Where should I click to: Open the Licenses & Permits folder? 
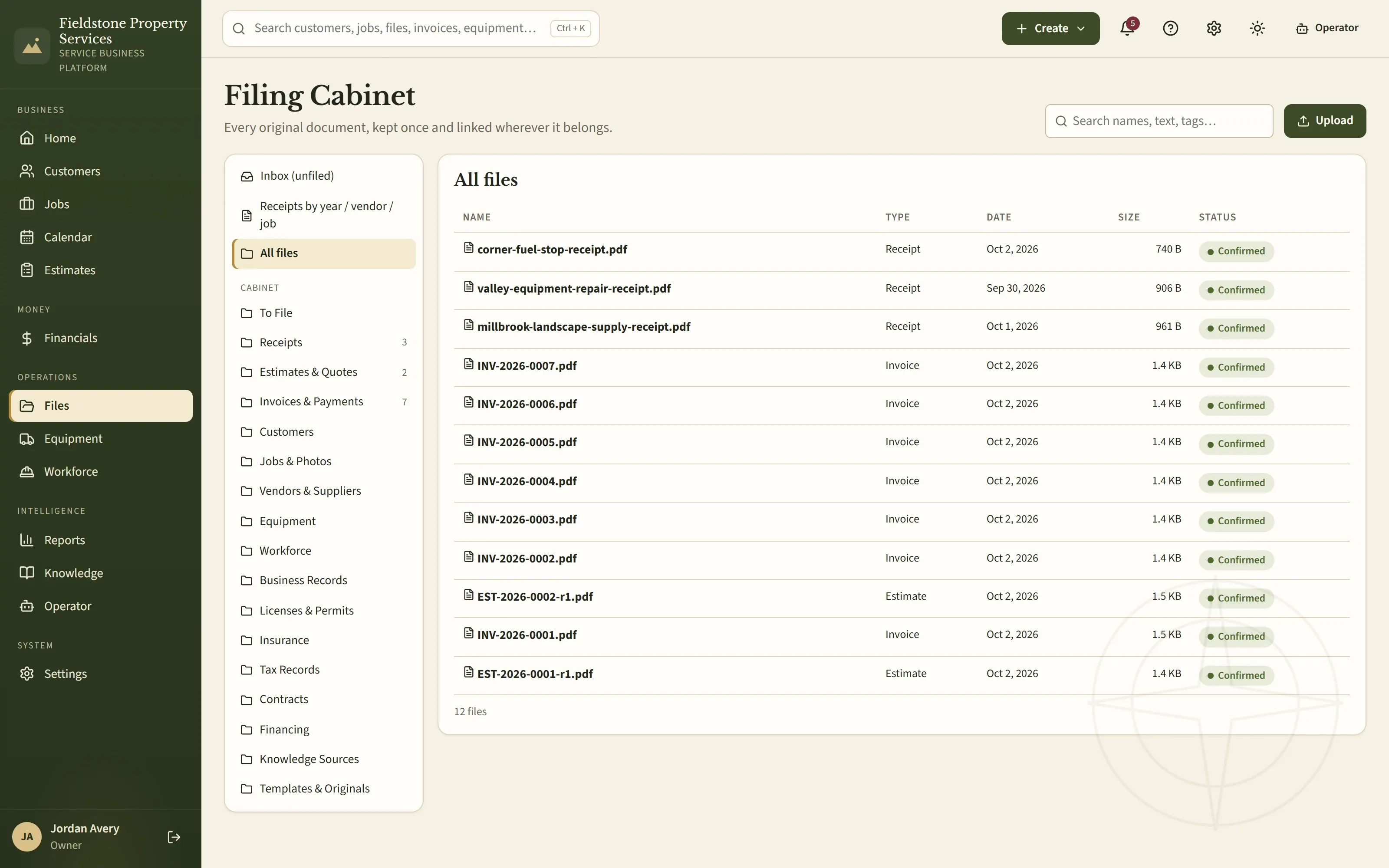tap(324, 611)
